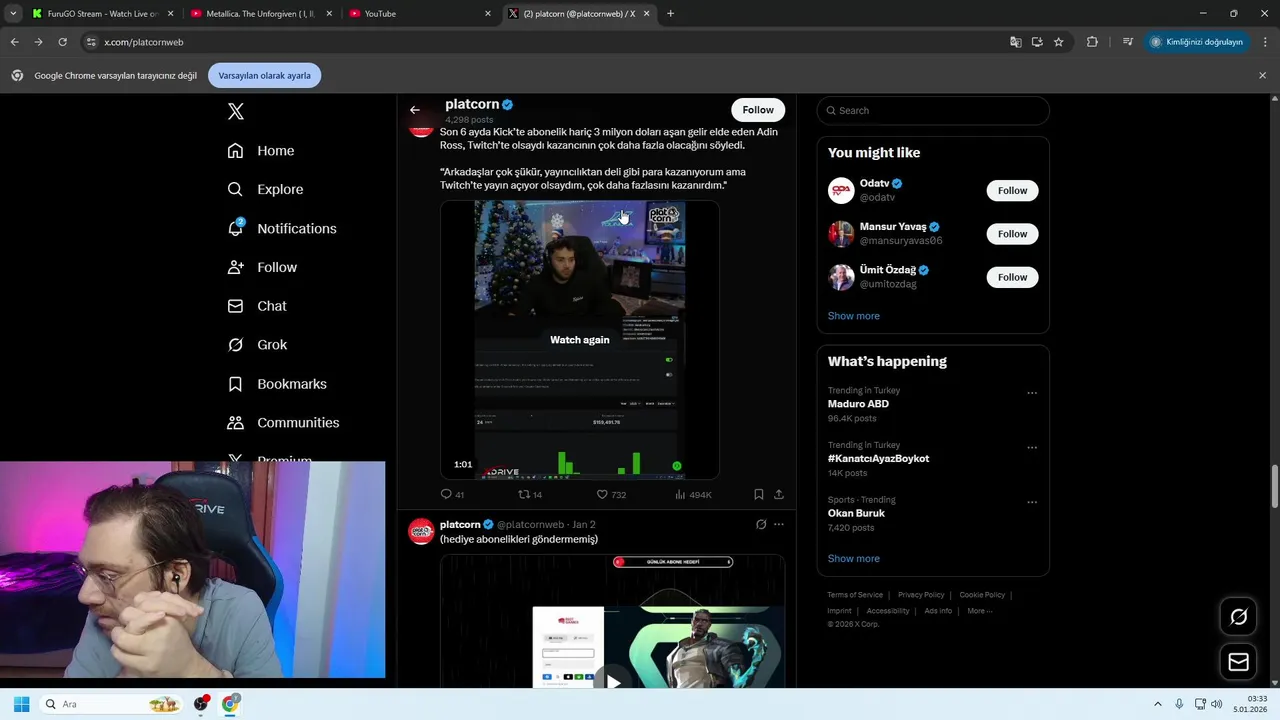
Task: Dismiss the default browser infobar
Action: [1262, 75]
